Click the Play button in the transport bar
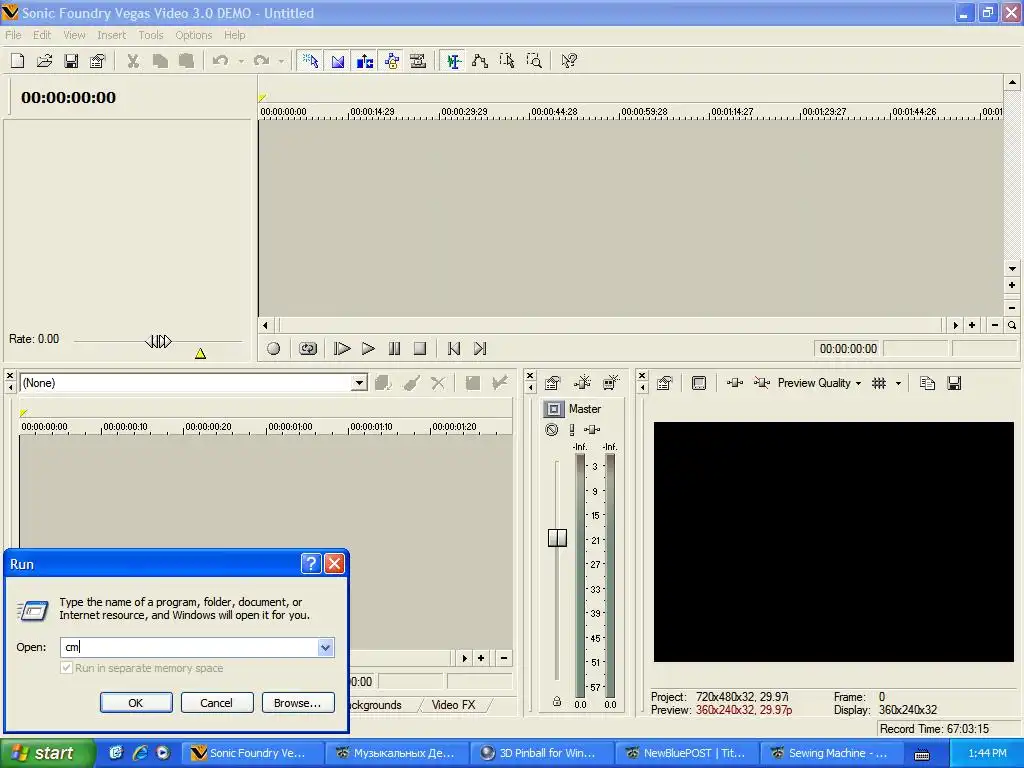Viewport: 1024px width, 768px height. click(368, 349)
